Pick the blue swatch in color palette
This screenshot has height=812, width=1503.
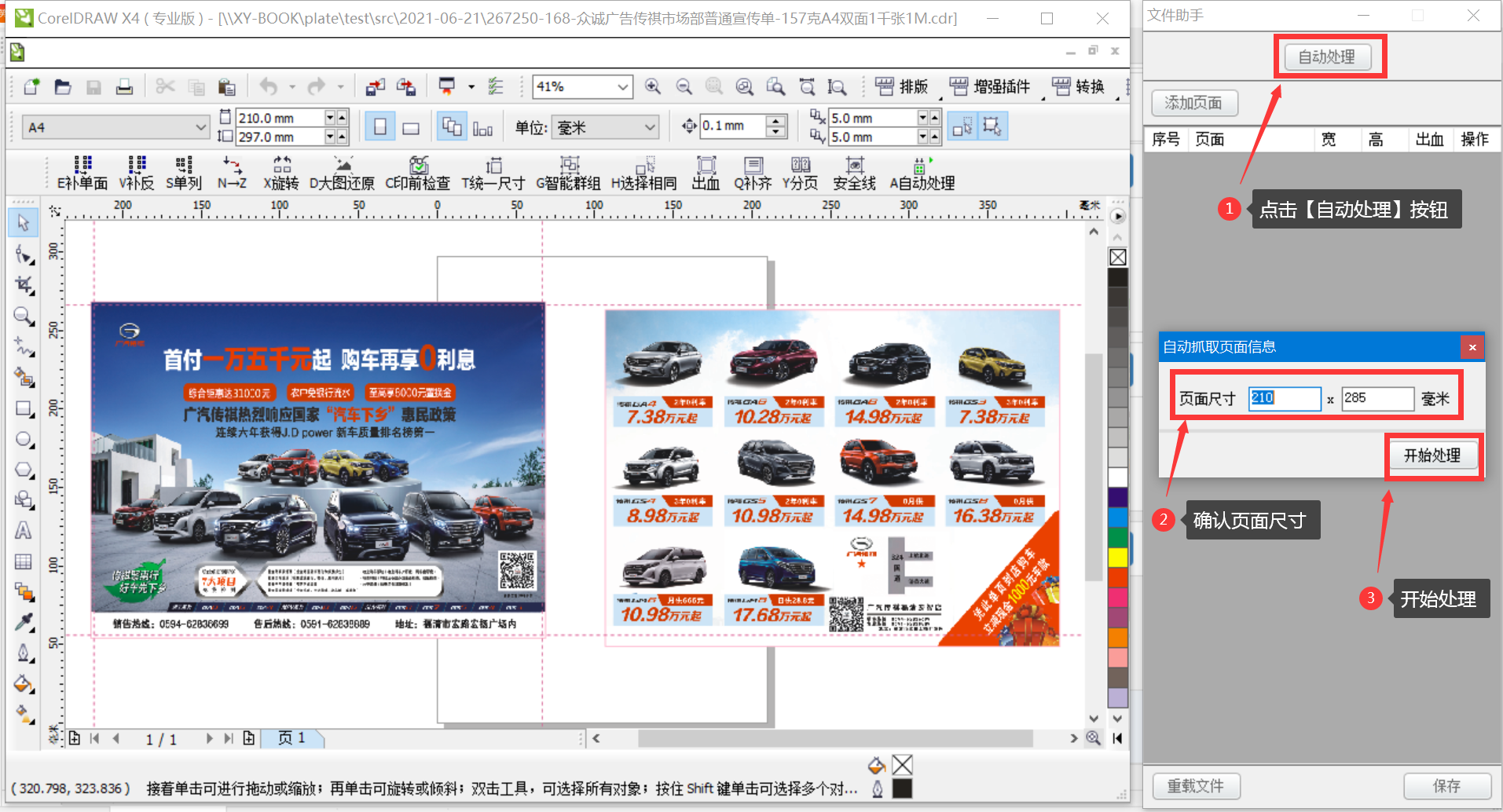coord(1117,518)
